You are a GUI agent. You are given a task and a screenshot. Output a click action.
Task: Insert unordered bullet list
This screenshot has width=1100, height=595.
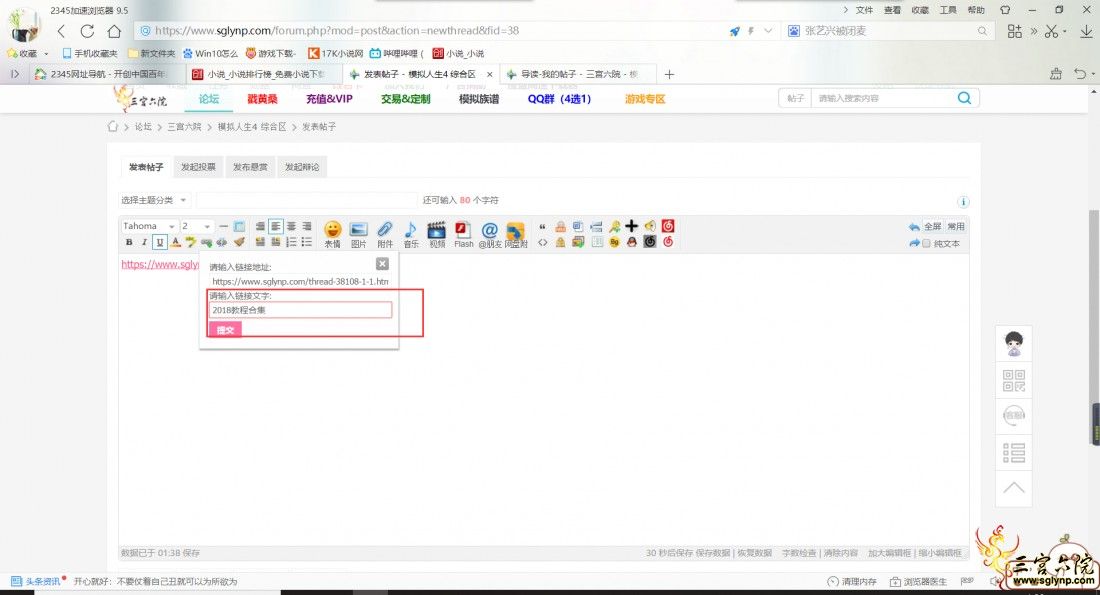307,242
